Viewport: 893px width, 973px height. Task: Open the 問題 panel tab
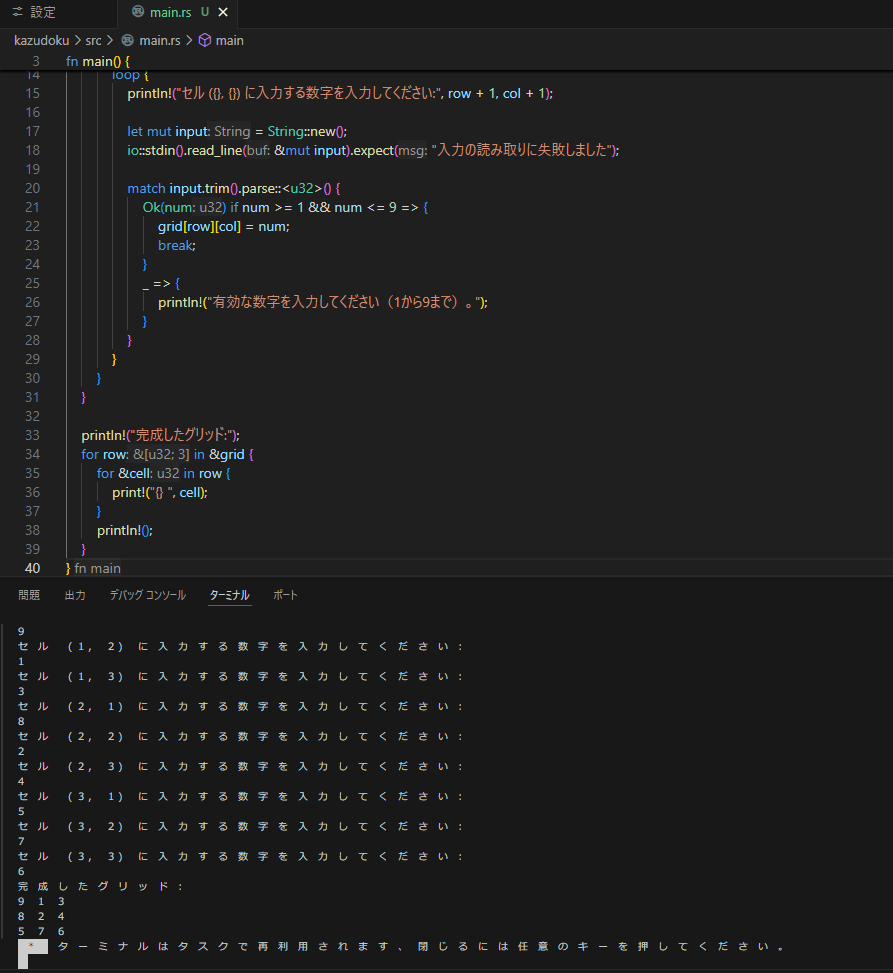29,595
